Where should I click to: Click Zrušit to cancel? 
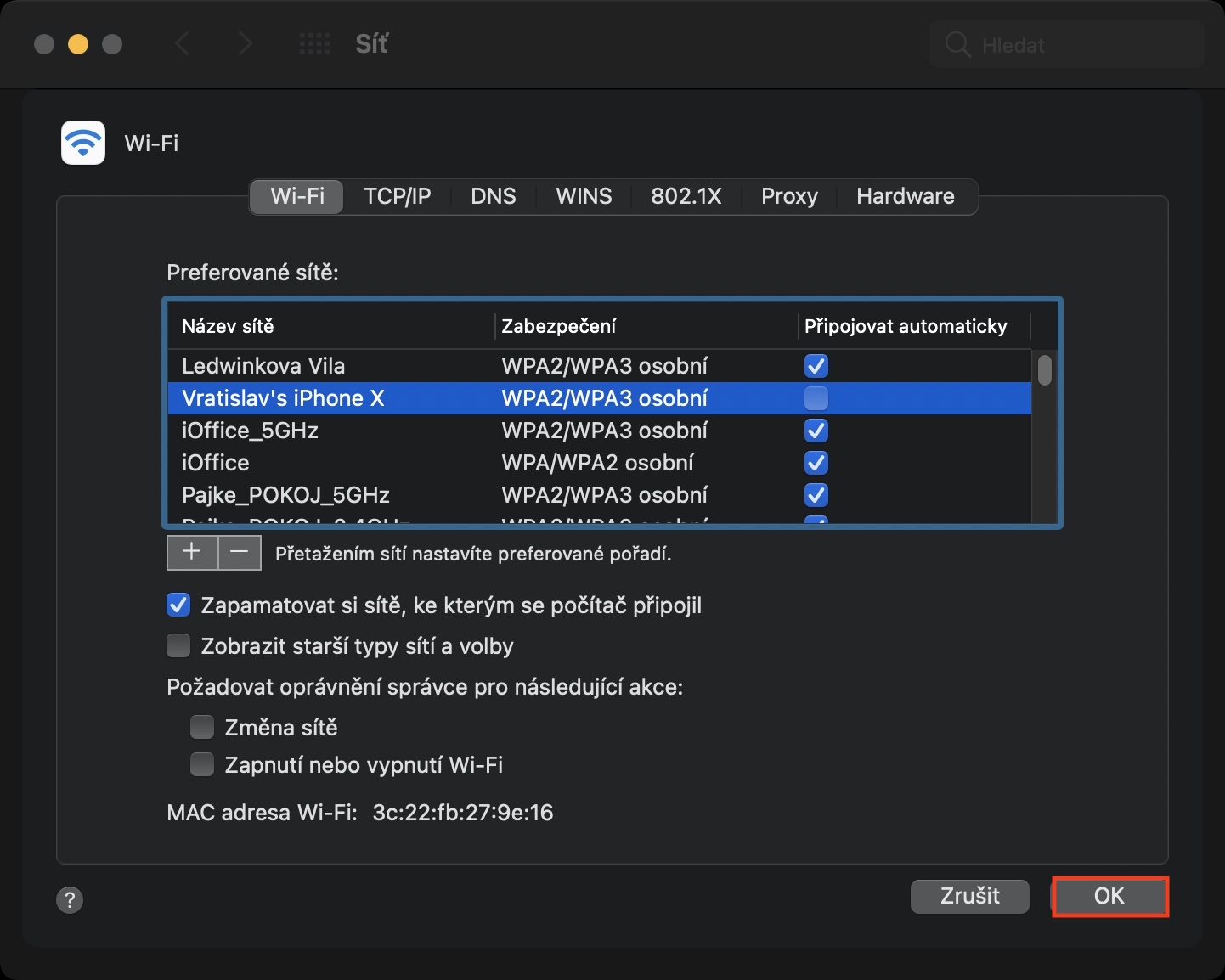tap(969, 896)
